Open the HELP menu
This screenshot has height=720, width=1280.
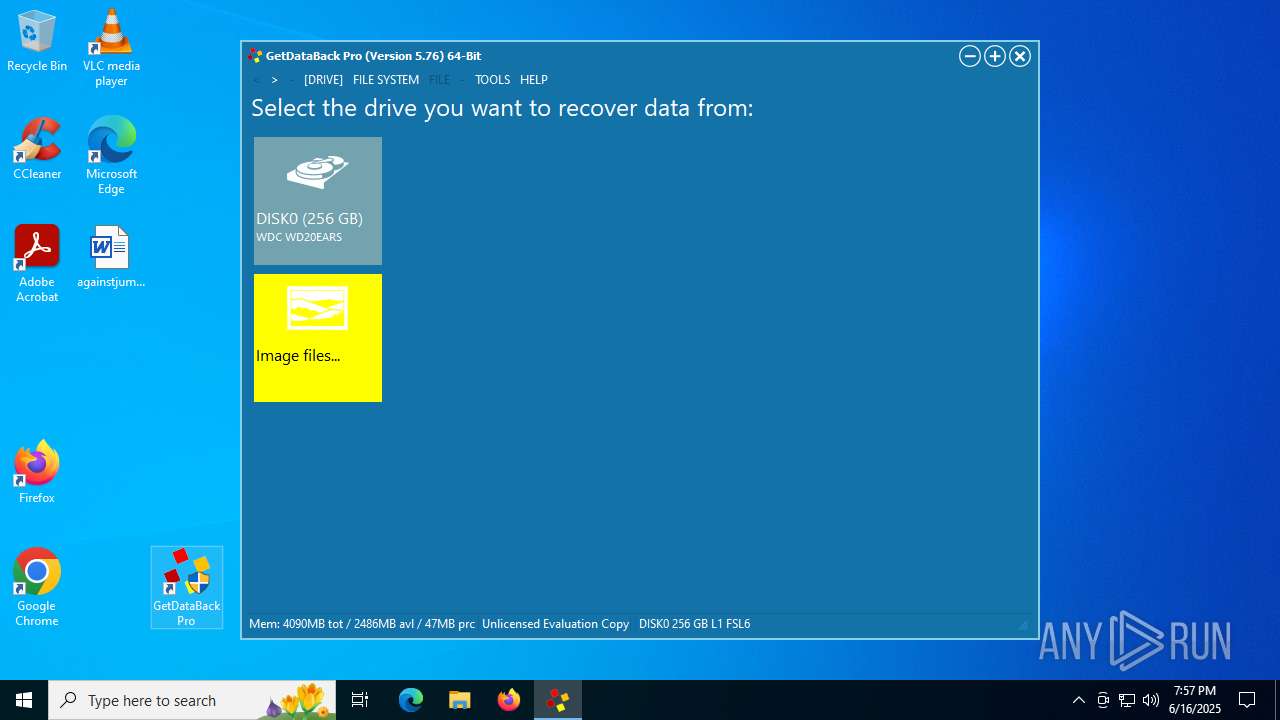tap(534, 80)
